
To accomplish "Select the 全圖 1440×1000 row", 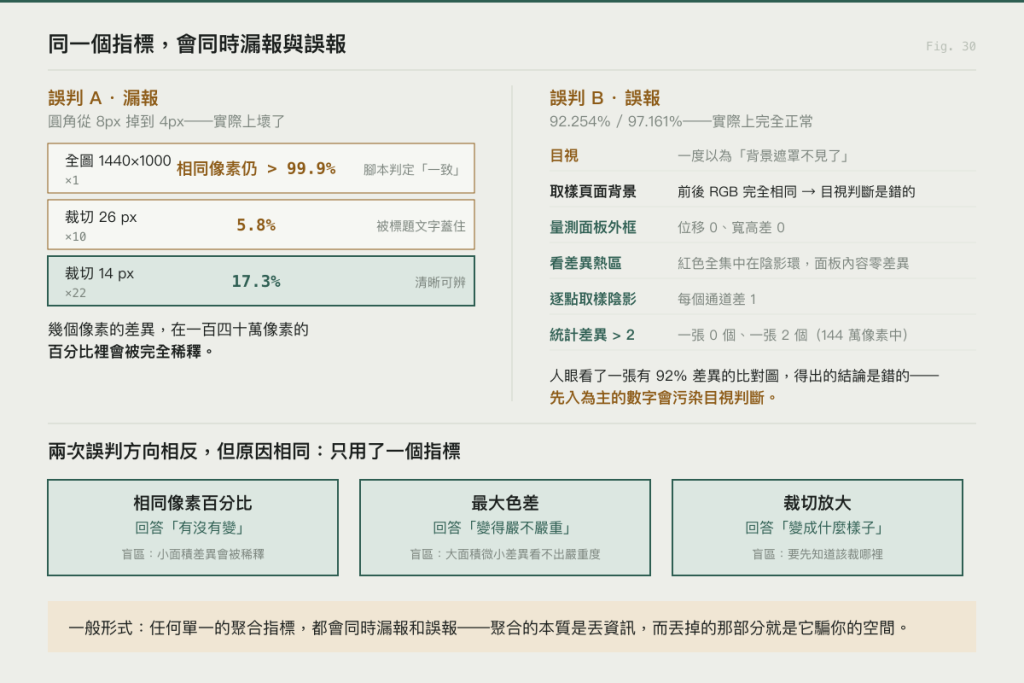I will (261, 168).
